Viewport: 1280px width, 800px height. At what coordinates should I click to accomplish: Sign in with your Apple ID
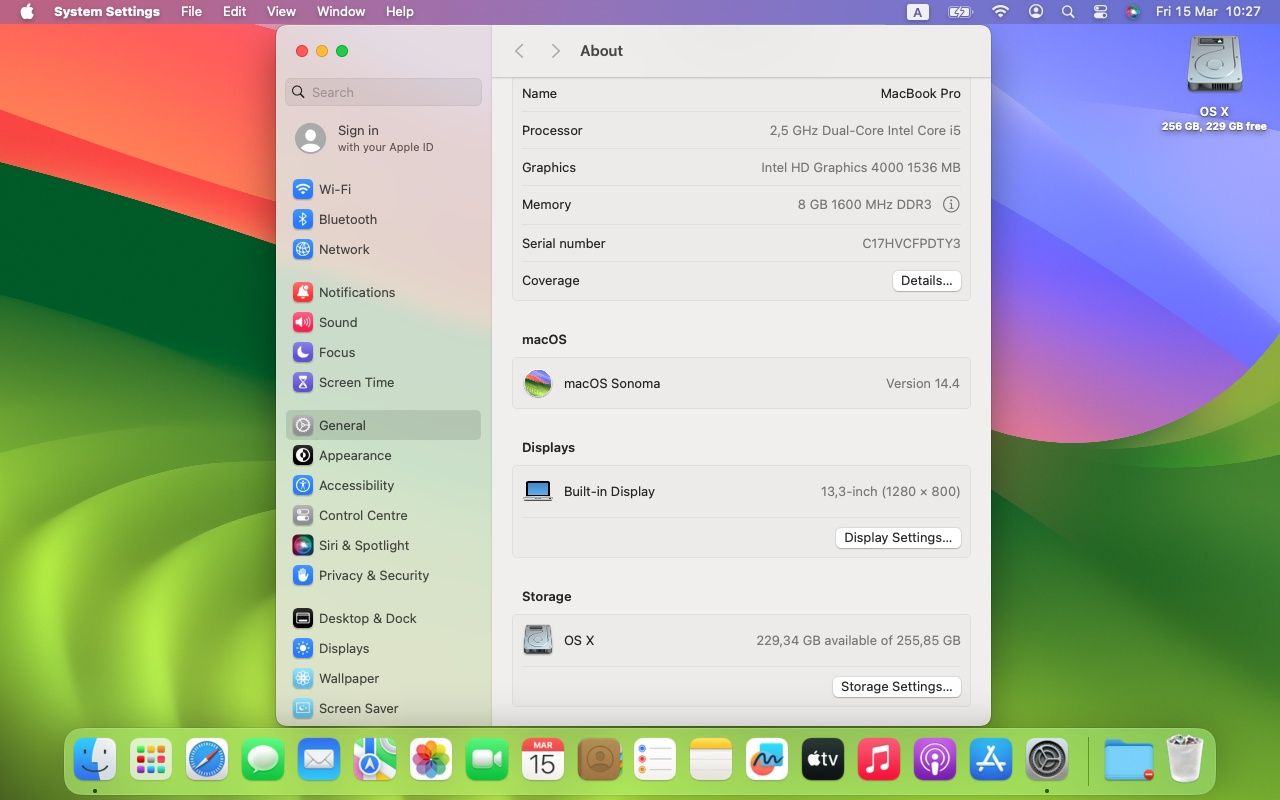coord(383,138)
